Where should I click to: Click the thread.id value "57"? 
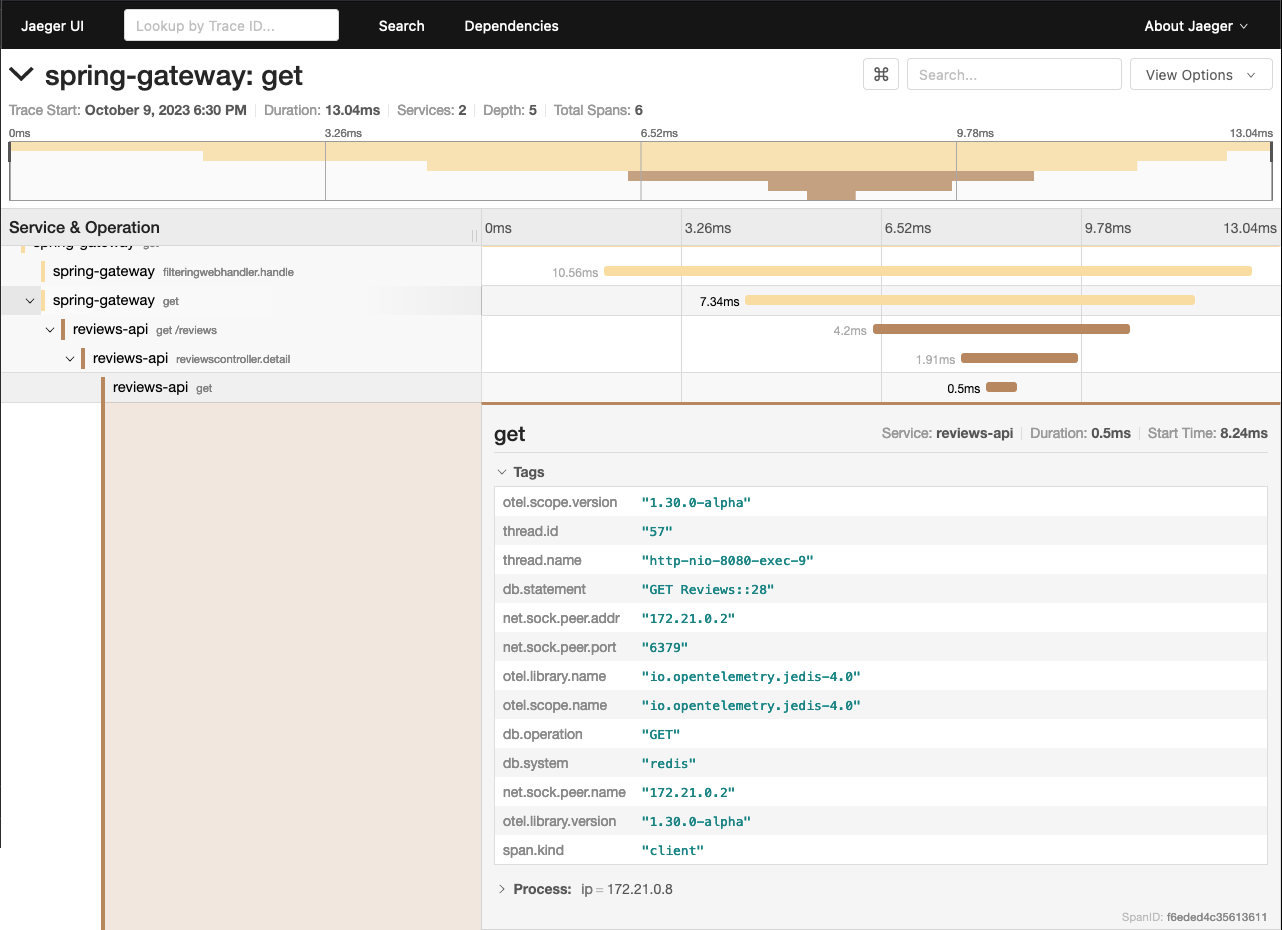point(657,531)
